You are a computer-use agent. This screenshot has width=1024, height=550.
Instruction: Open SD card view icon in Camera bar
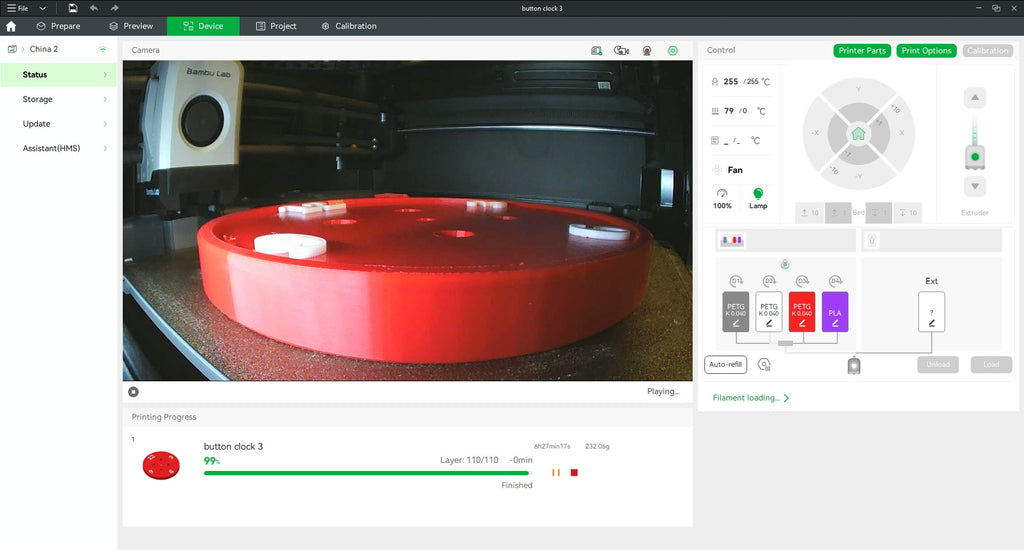(596, 50)
